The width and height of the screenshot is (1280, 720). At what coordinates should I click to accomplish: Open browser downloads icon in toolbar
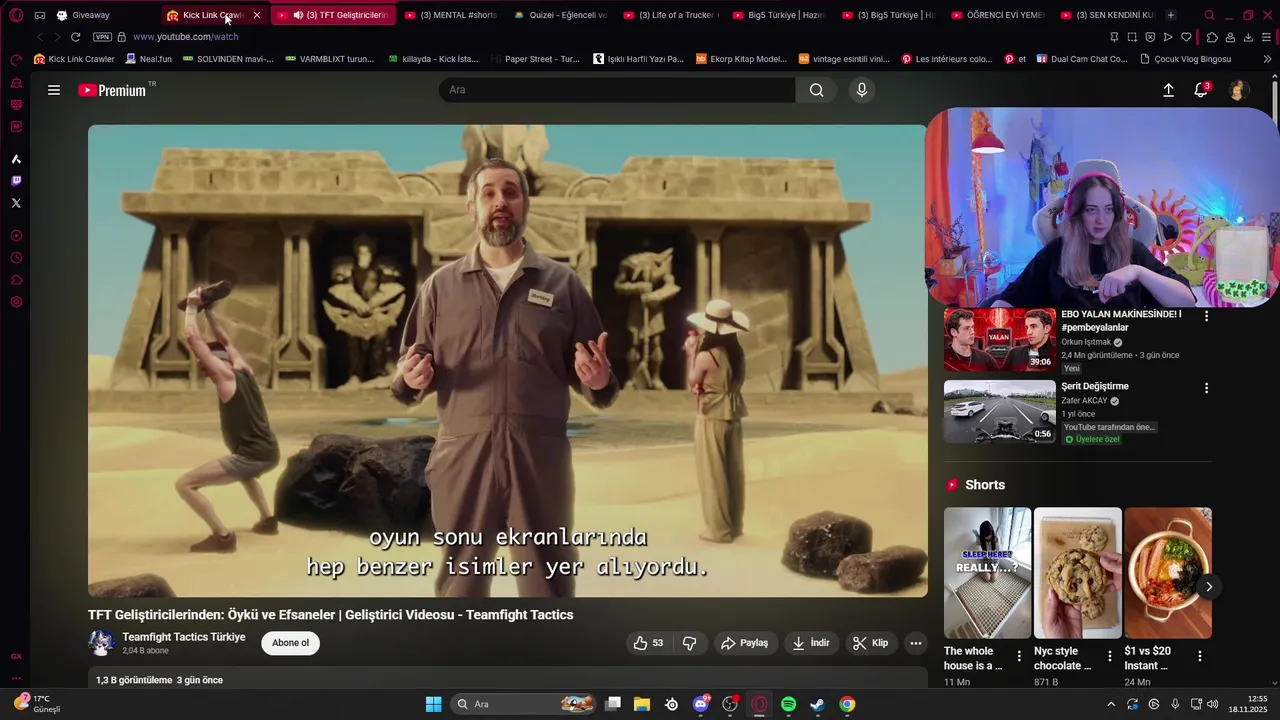[1248, 37]
